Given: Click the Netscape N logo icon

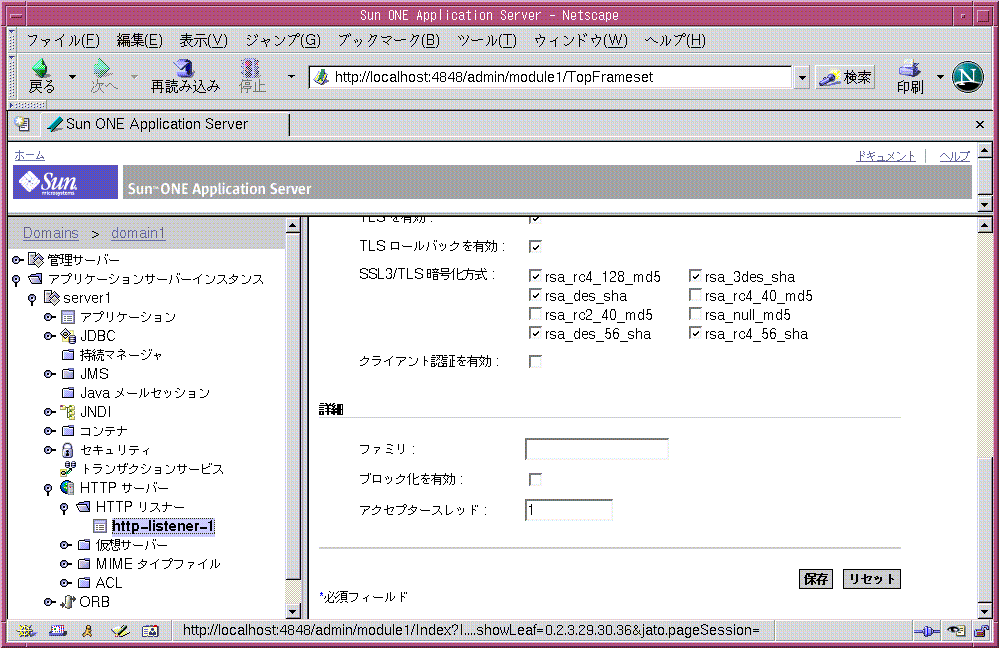Looking at the screenshot, I should click(x=967, y=76).
